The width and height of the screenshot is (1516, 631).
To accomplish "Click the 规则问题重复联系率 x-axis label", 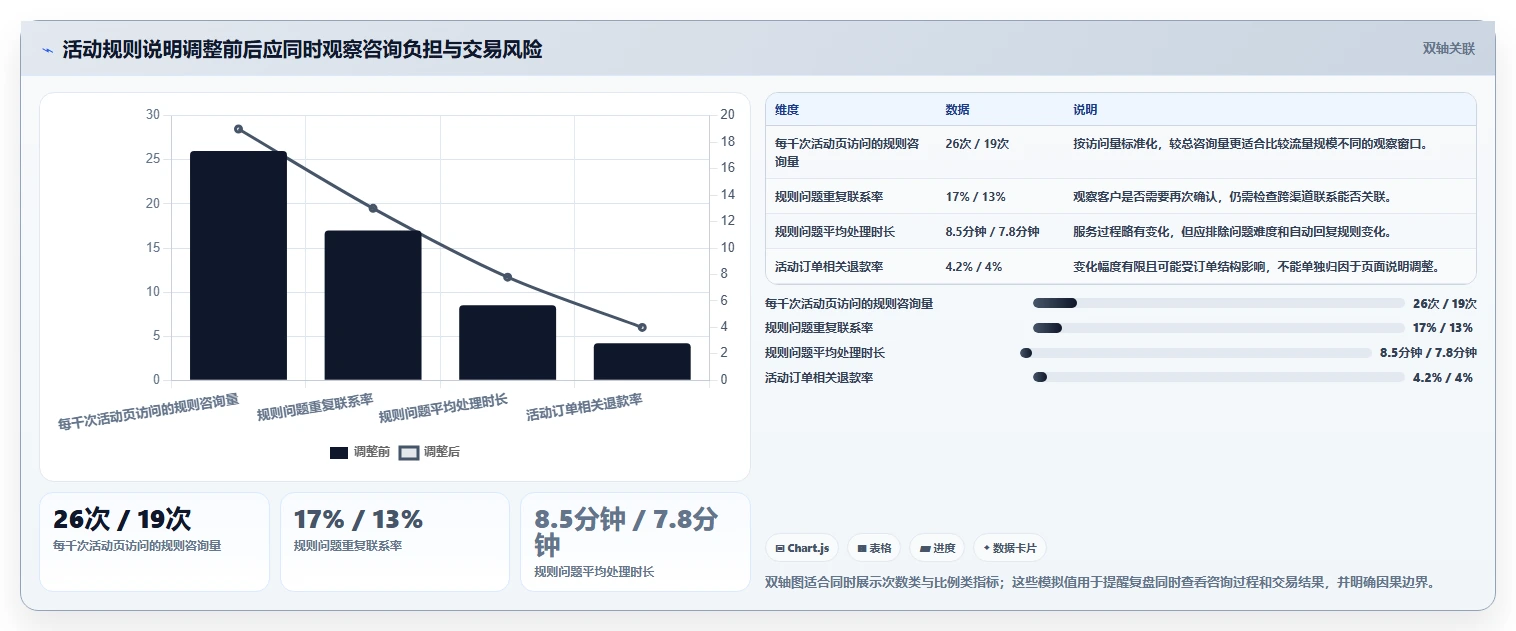I will (316, 407).
